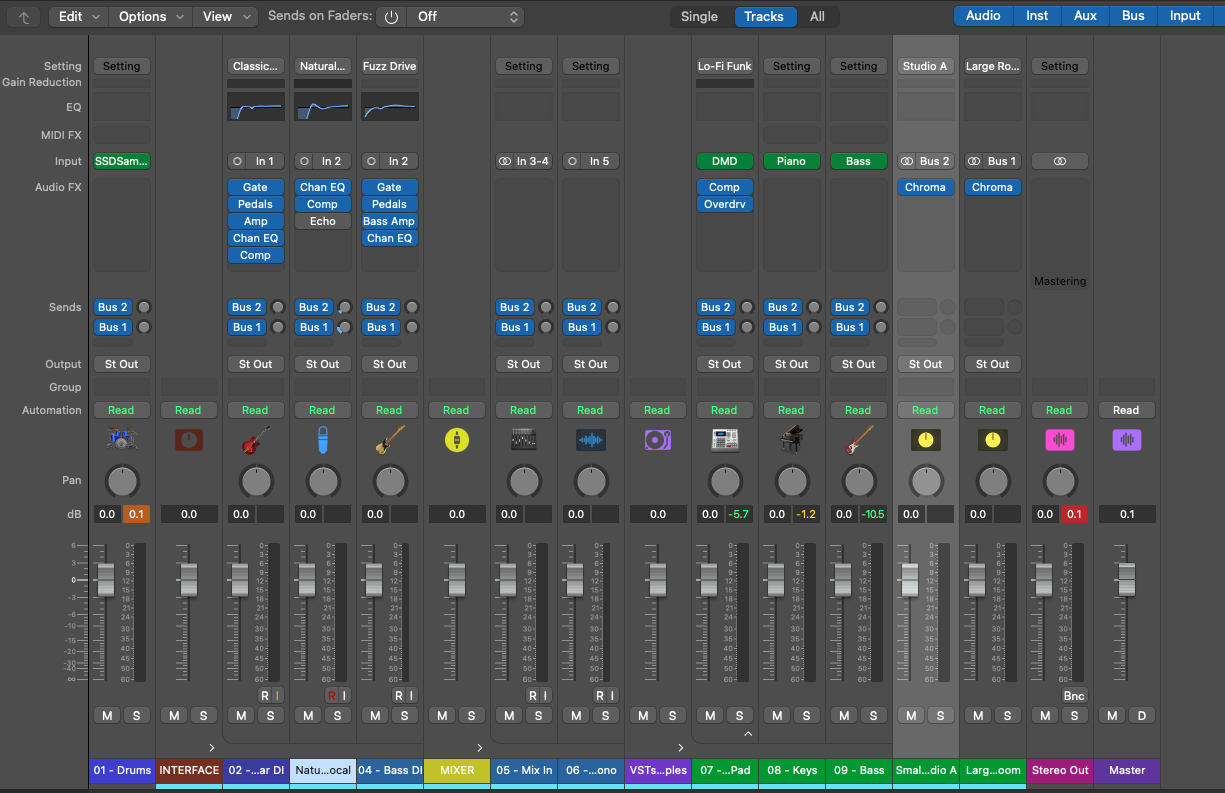Viewport: 1225px width, 793px height.
Task: Click the Echo plugin on Natural Vocal
Action: (322, 221)
